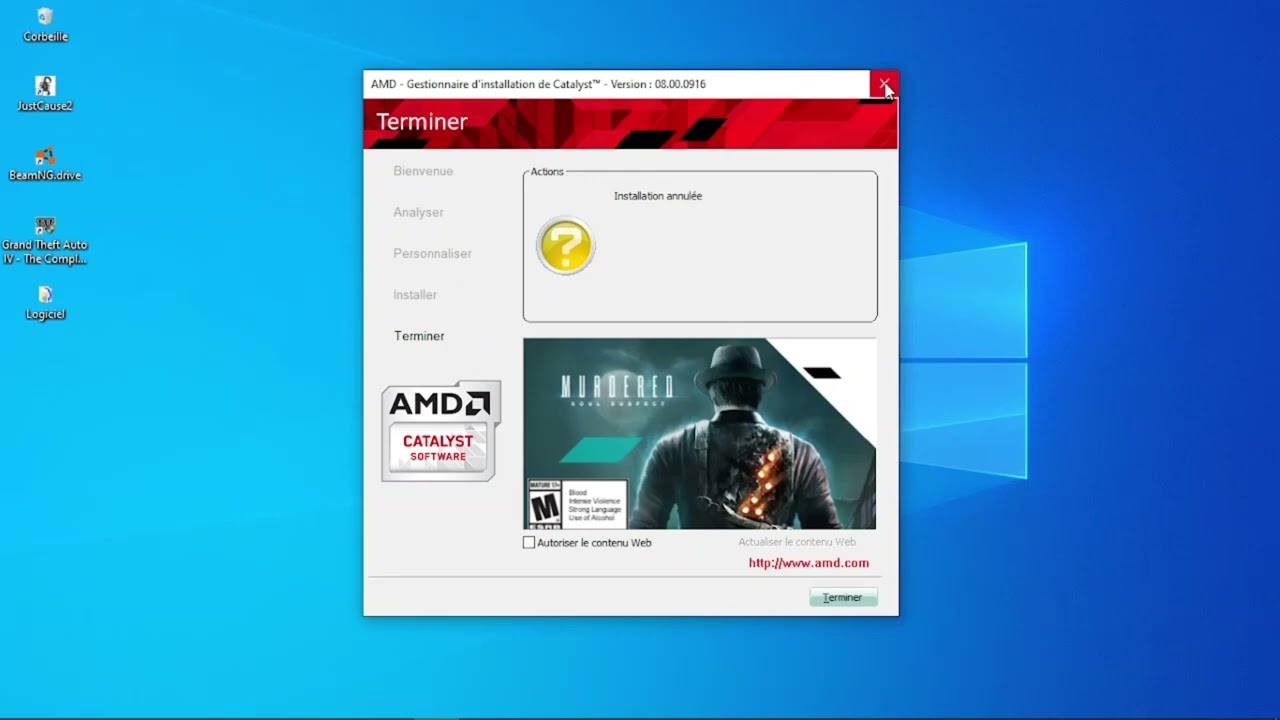Screen dimensions: 1280x720
Task: Click the installer window title bar text
Action: (538, 84)
